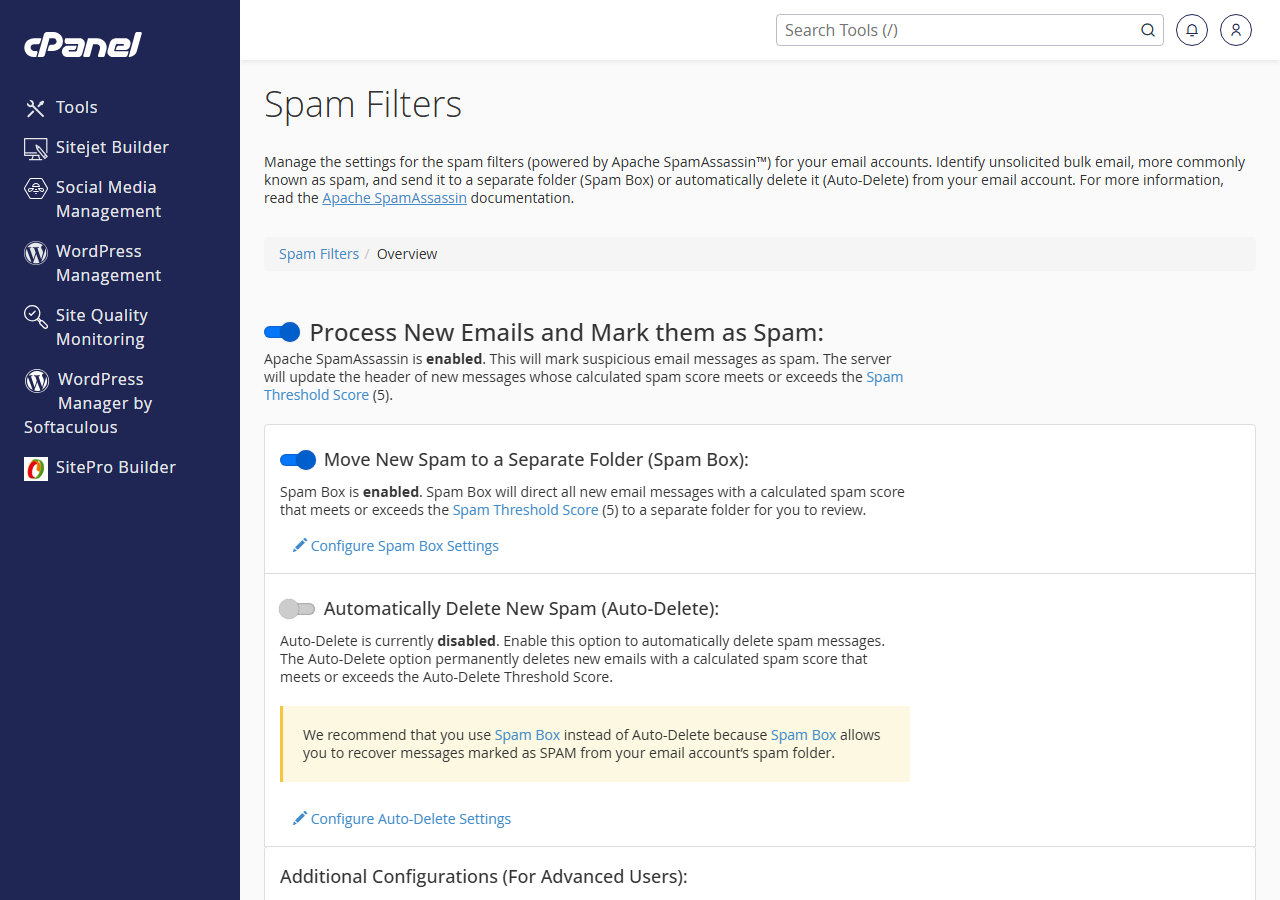Open the user account menu icon
This screenshot has height=900, width=1280.
click(1236, 30)
